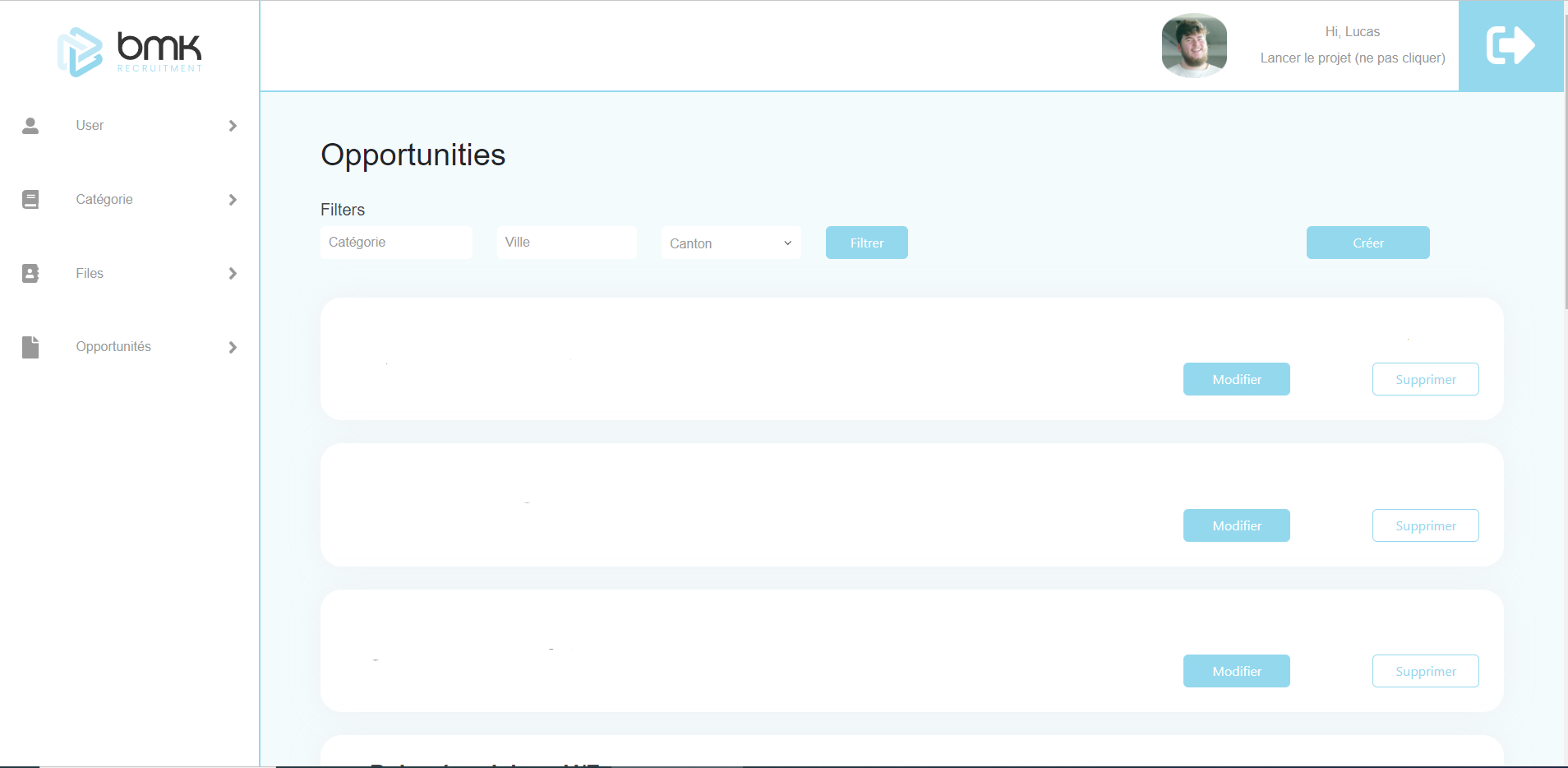This screenshot has height=768, width=1568.
Task: Click the Opportunités document icon in sidebar
Action: [x=30, y=347]
